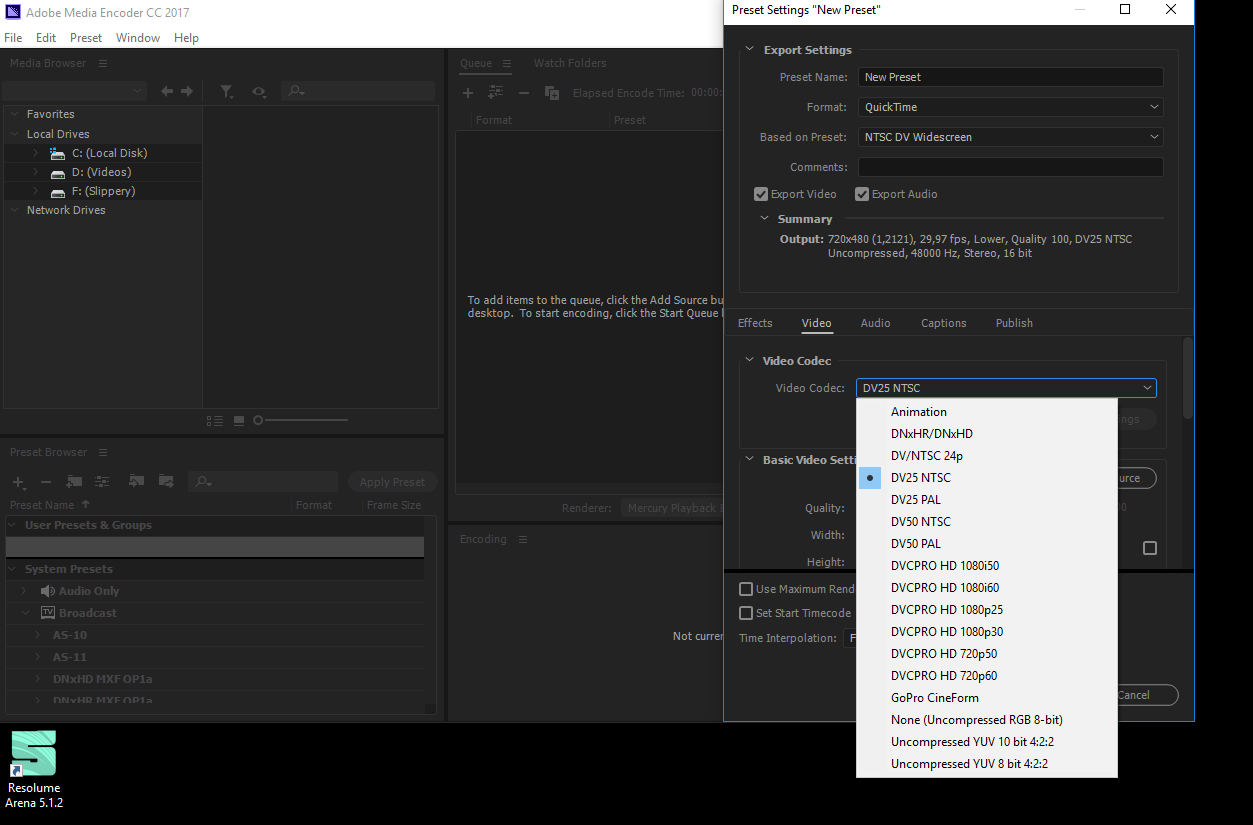This screenshot has width=1253, height=825.
Task: Click the Import Presets icon in Preset Browser
Action: point(136,482)
